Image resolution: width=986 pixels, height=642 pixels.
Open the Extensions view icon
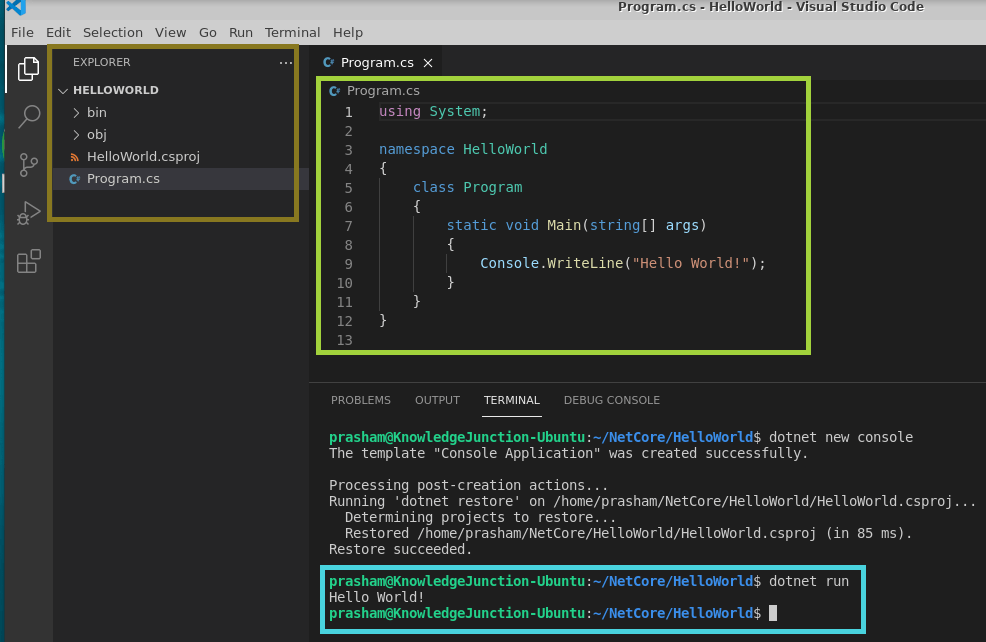28,260
